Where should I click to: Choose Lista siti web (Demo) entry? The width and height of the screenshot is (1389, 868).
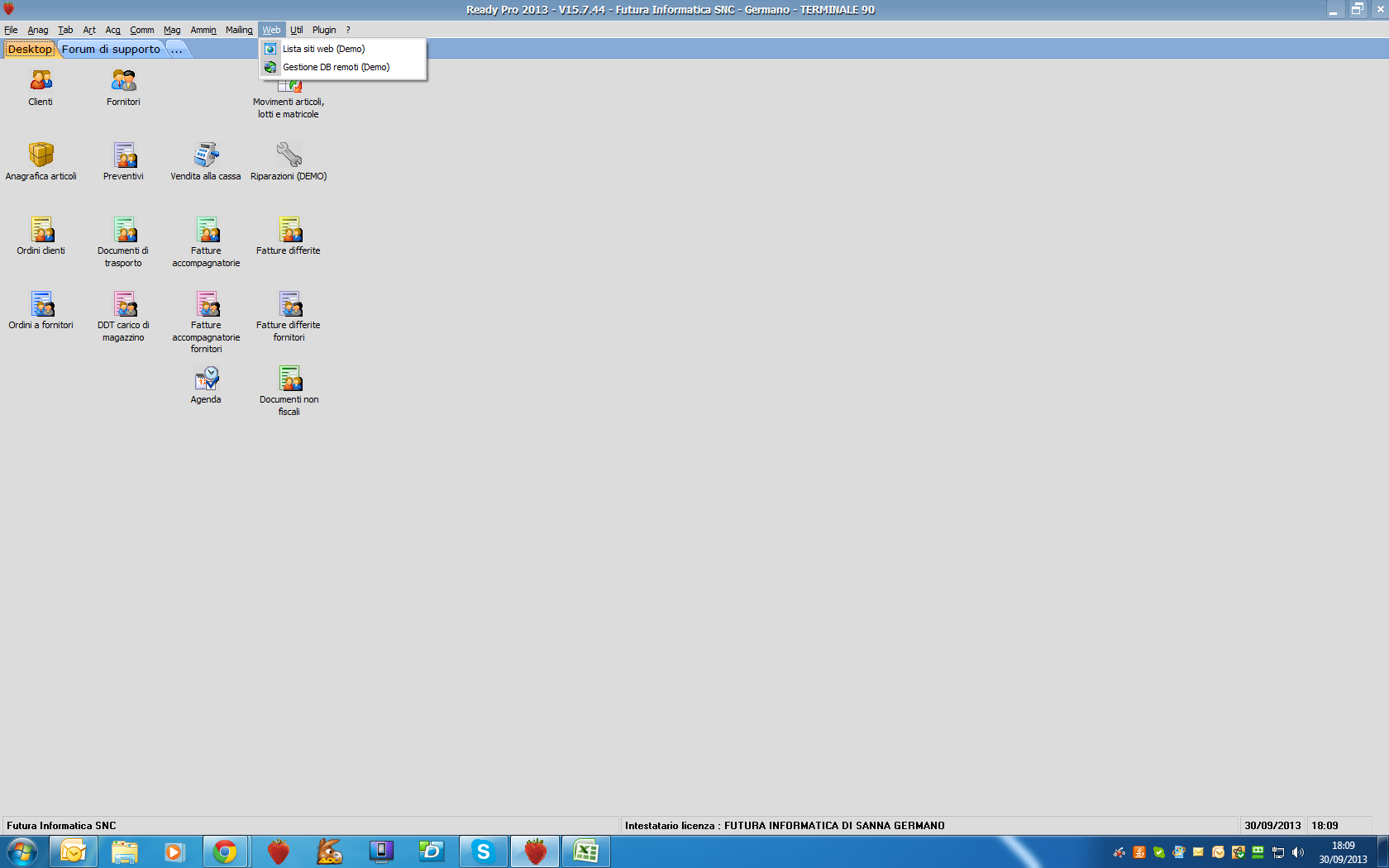coord(342,49)
